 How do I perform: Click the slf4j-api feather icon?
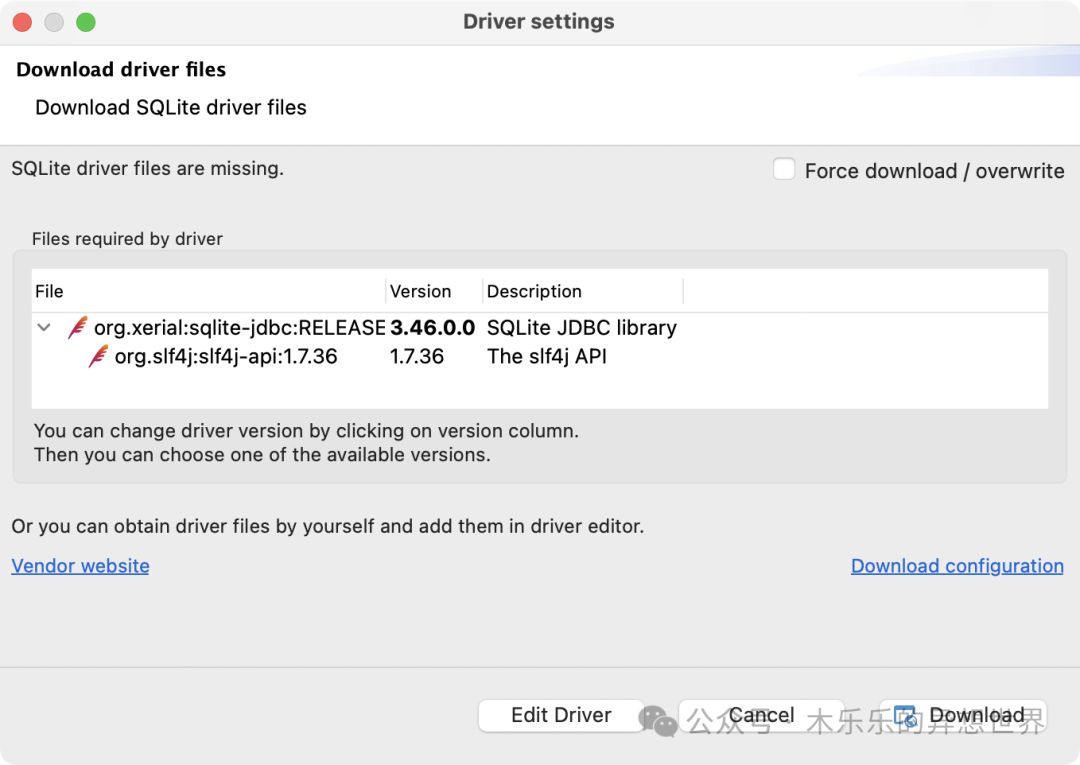tap(98, 356)
